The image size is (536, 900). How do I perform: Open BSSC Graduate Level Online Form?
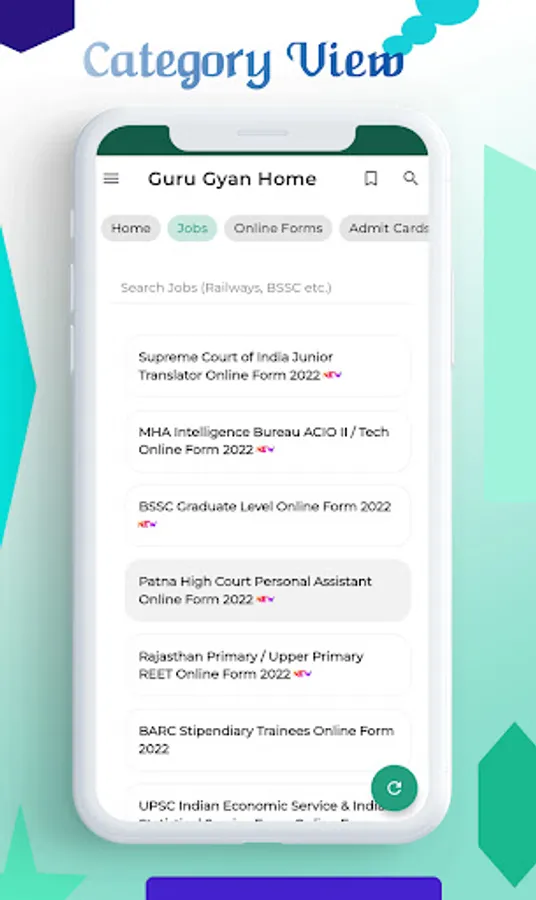click(268, 515)
